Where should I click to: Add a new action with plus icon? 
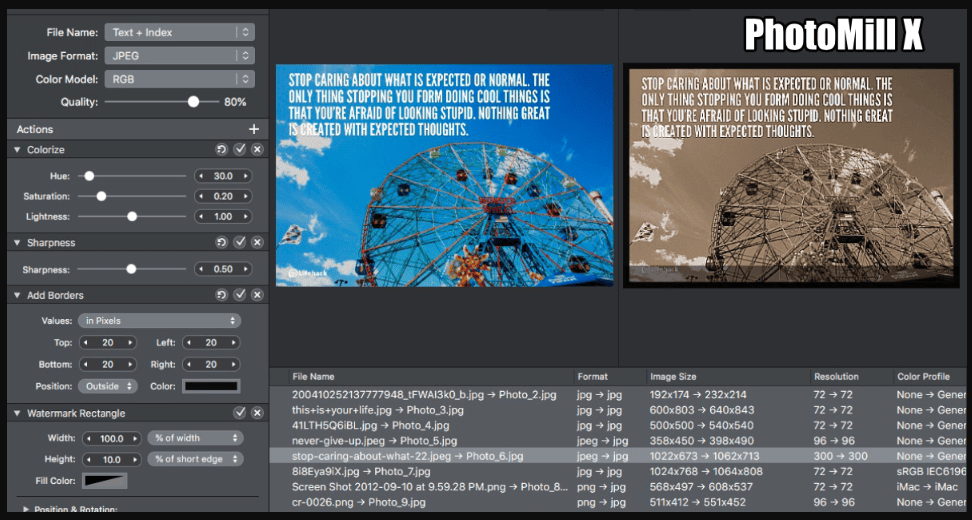click(254, 129)
